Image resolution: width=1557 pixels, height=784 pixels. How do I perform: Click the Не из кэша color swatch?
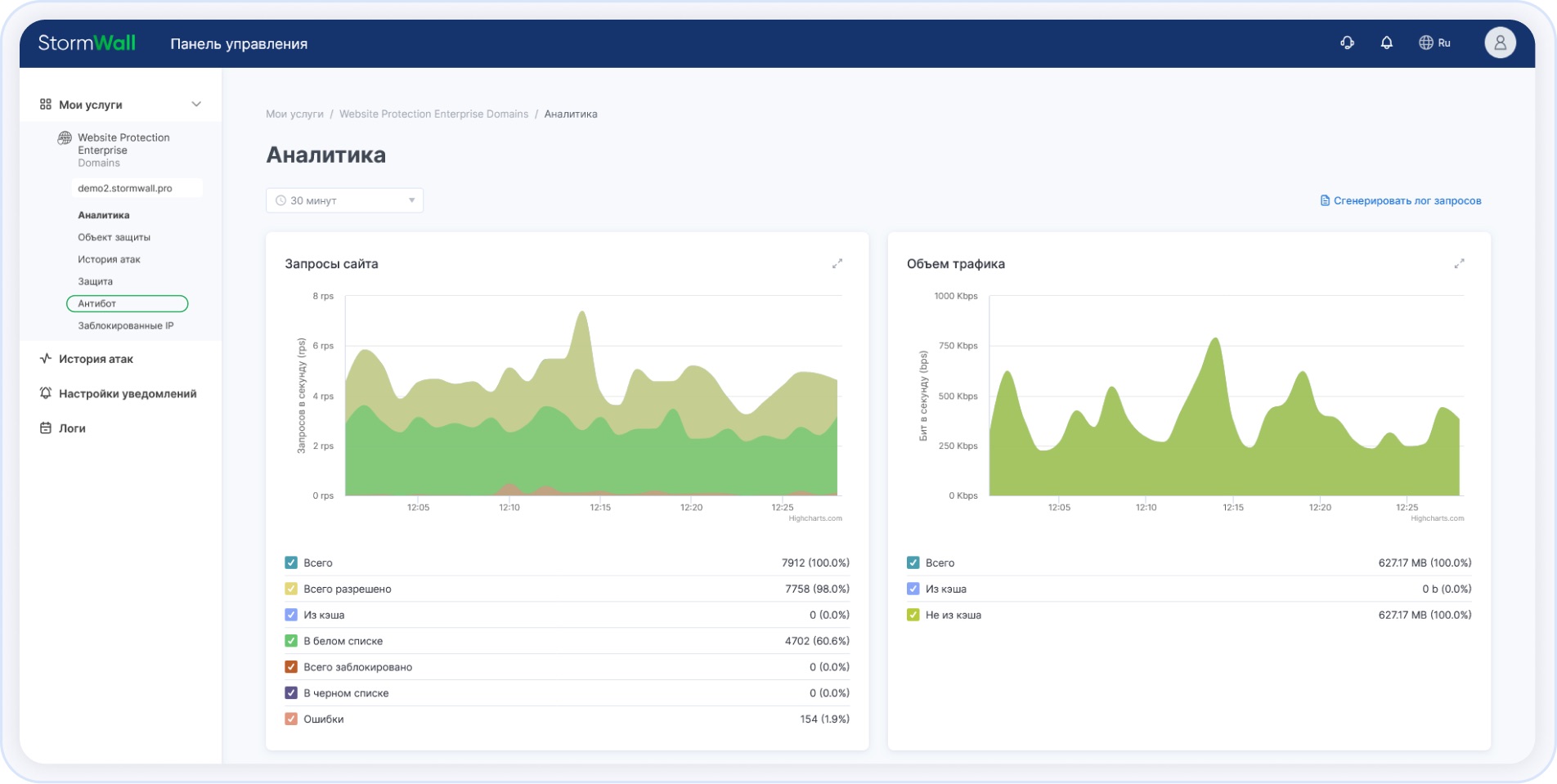913,615
